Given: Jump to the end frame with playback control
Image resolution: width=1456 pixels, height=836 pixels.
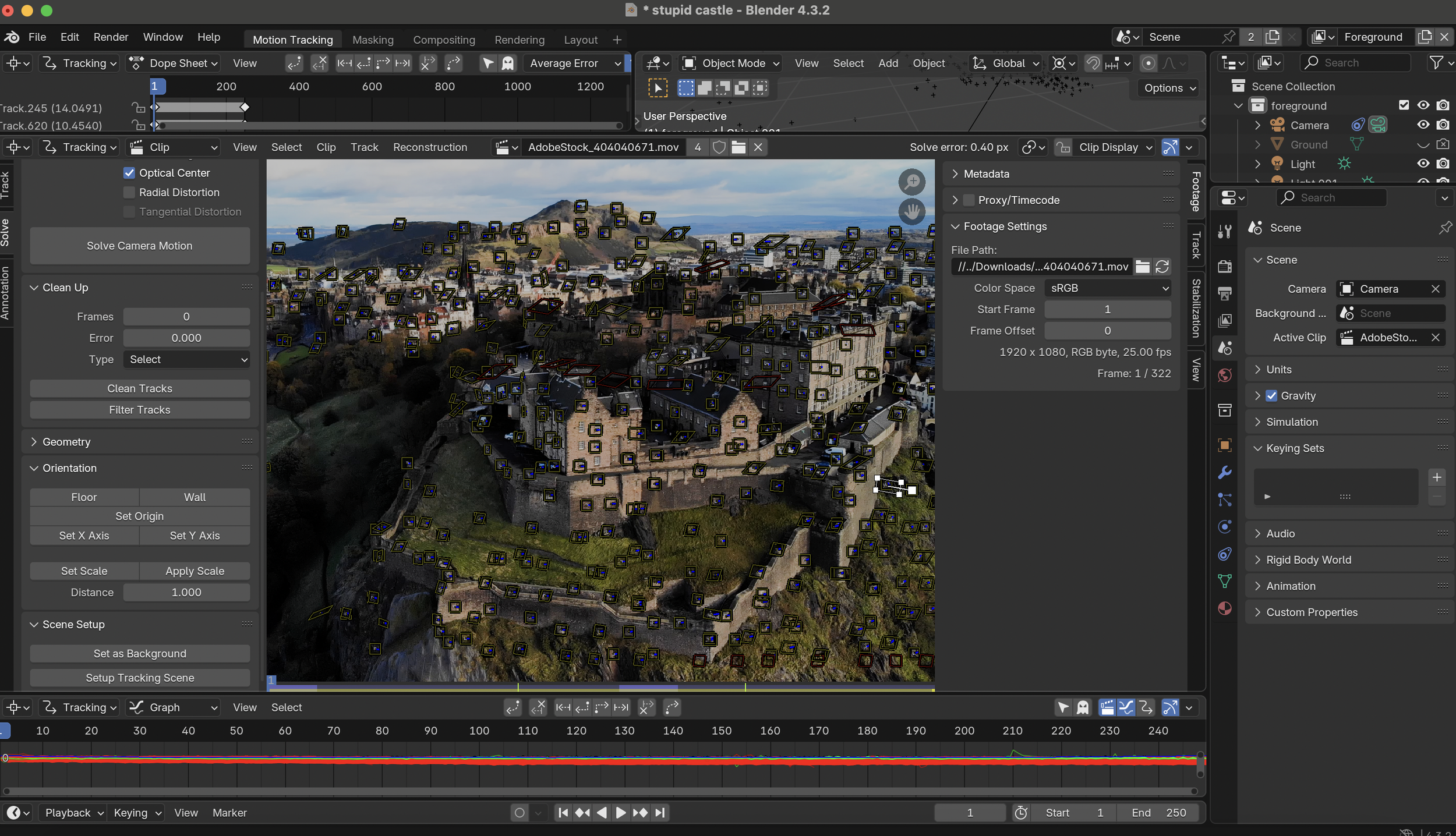Looking at the screenshot, I should pyautogui.click(x=660, y=813).
